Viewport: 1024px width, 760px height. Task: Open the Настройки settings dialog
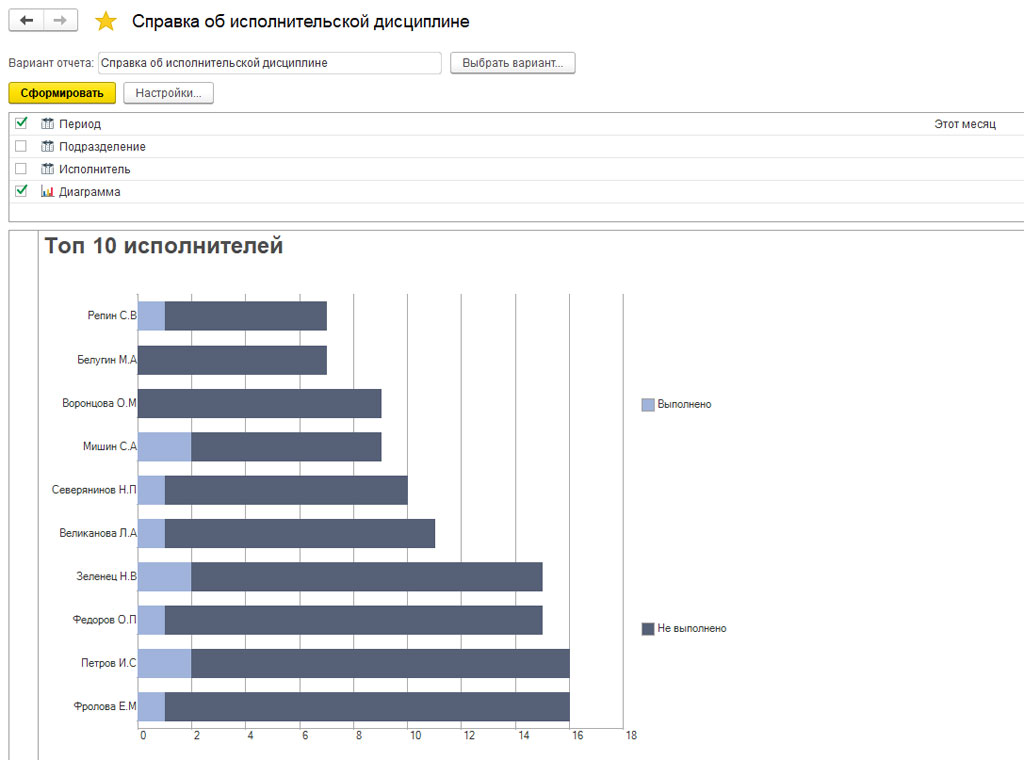tap(168, 93)
